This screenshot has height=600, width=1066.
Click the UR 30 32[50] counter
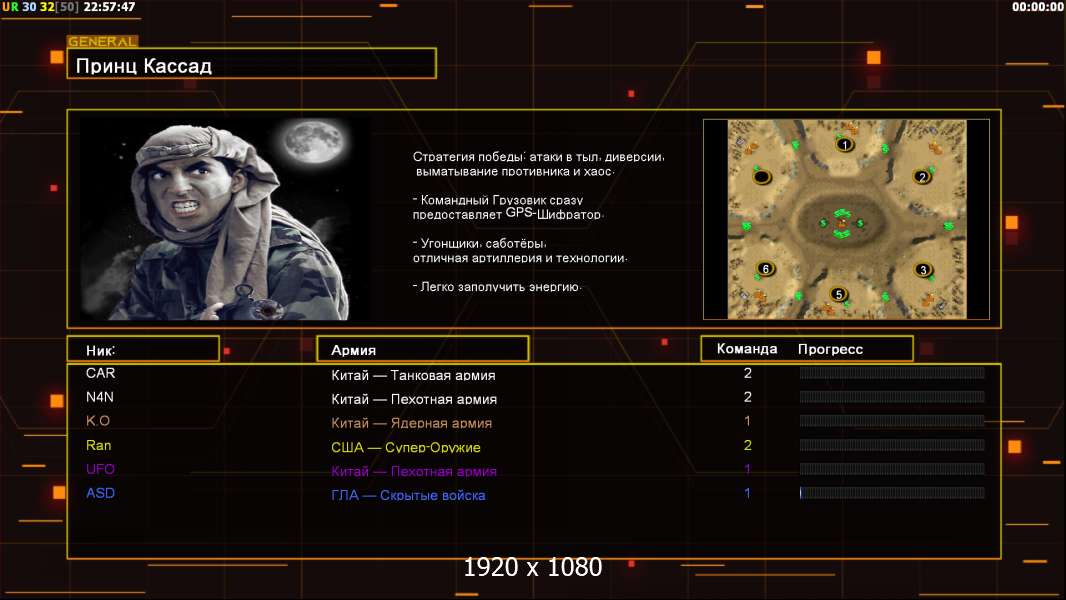(40, 7)
